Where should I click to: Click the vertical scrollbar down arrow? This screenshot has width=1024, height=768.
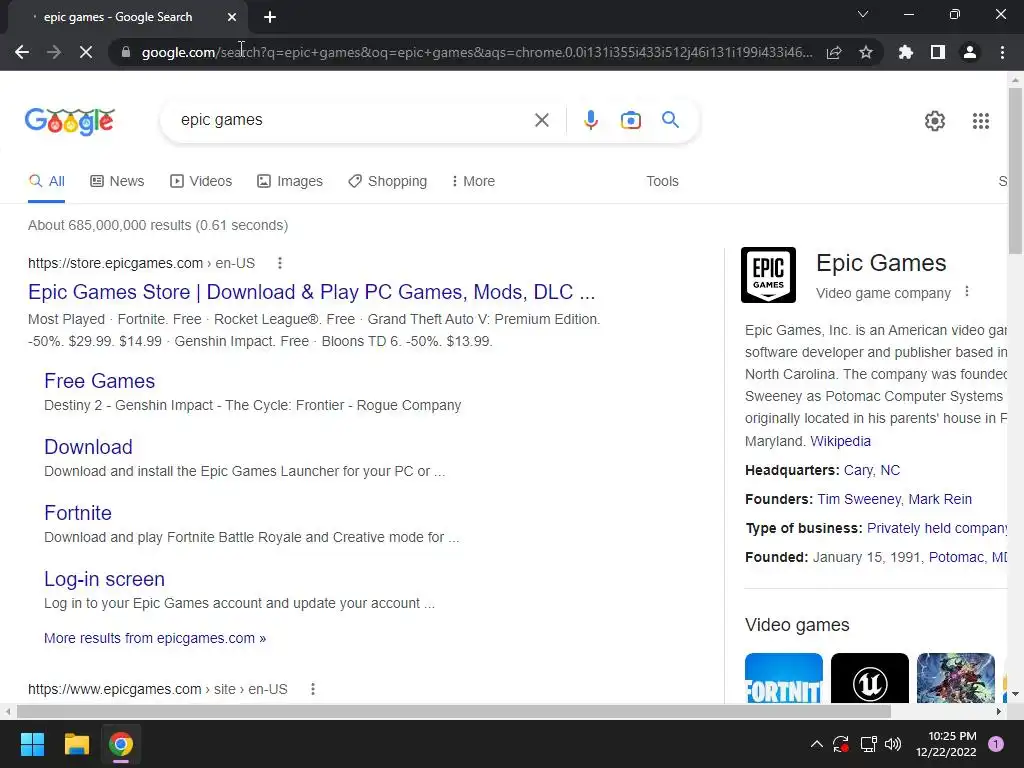[x=1015, y=694]
